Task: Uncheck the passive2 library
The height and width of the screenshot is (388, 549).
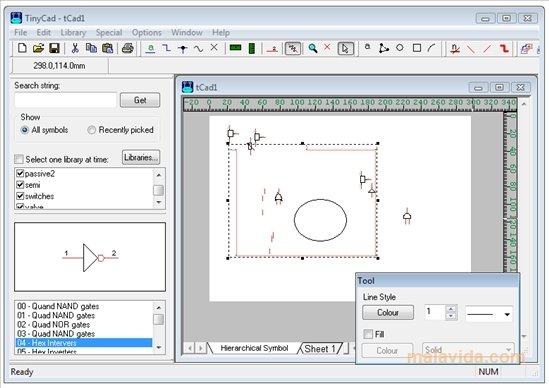Action: point(20,173)
